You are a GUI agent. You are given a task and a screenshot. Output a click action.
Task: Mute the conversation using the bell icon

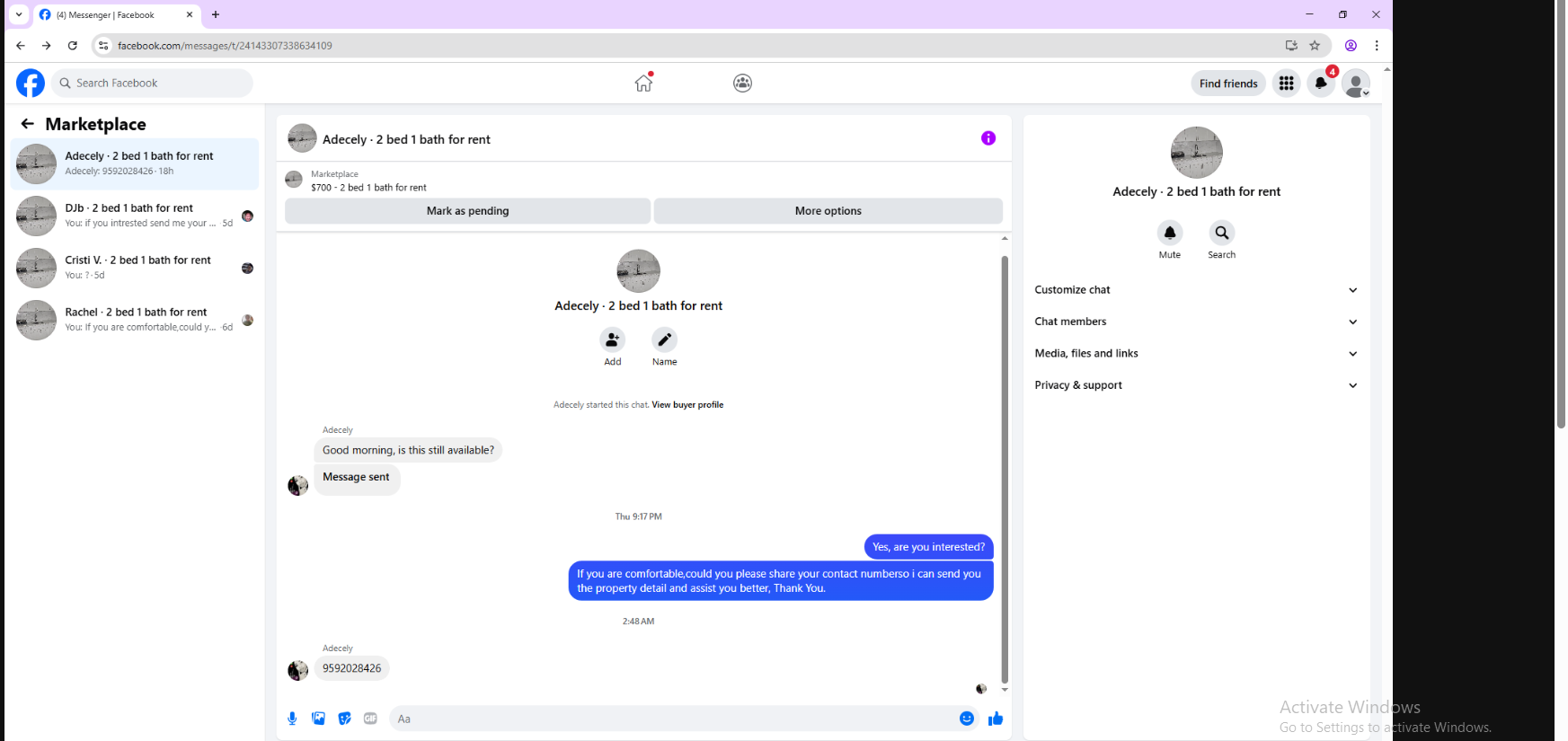[x=1170, y=233]
